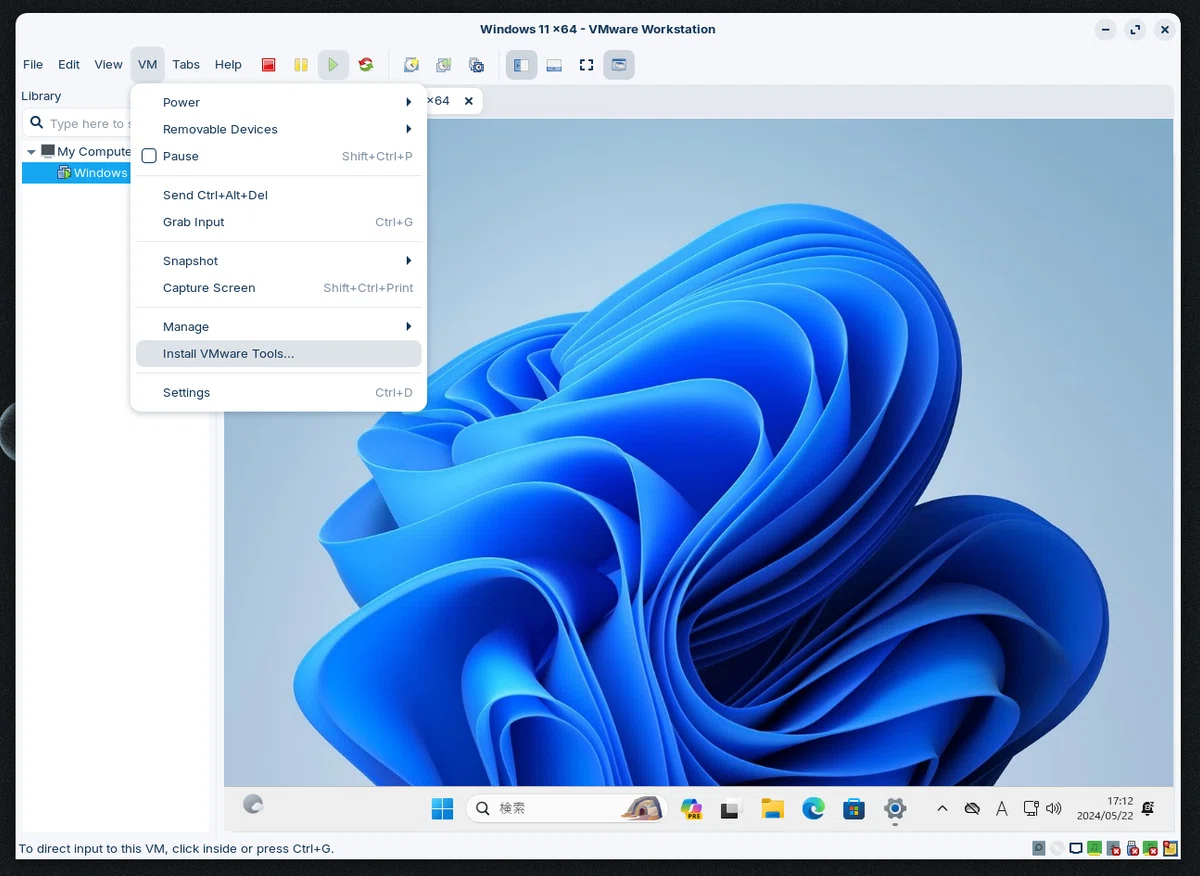Image resolution: width=1200 pixels, height=876 pixels.
Task: Choose Install VMware Tools menu entry
Action: [x=278, y=354]
